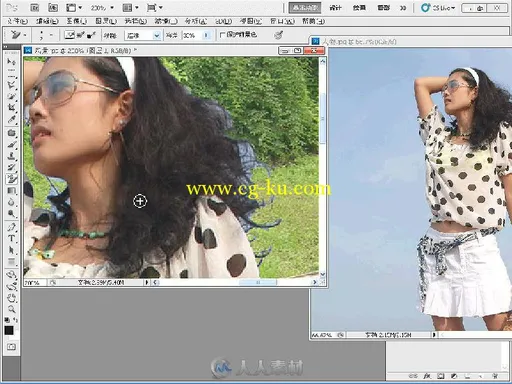Click the zoom field of the sky background document
The width and height of the screenshot is (512, 384).
323,335
